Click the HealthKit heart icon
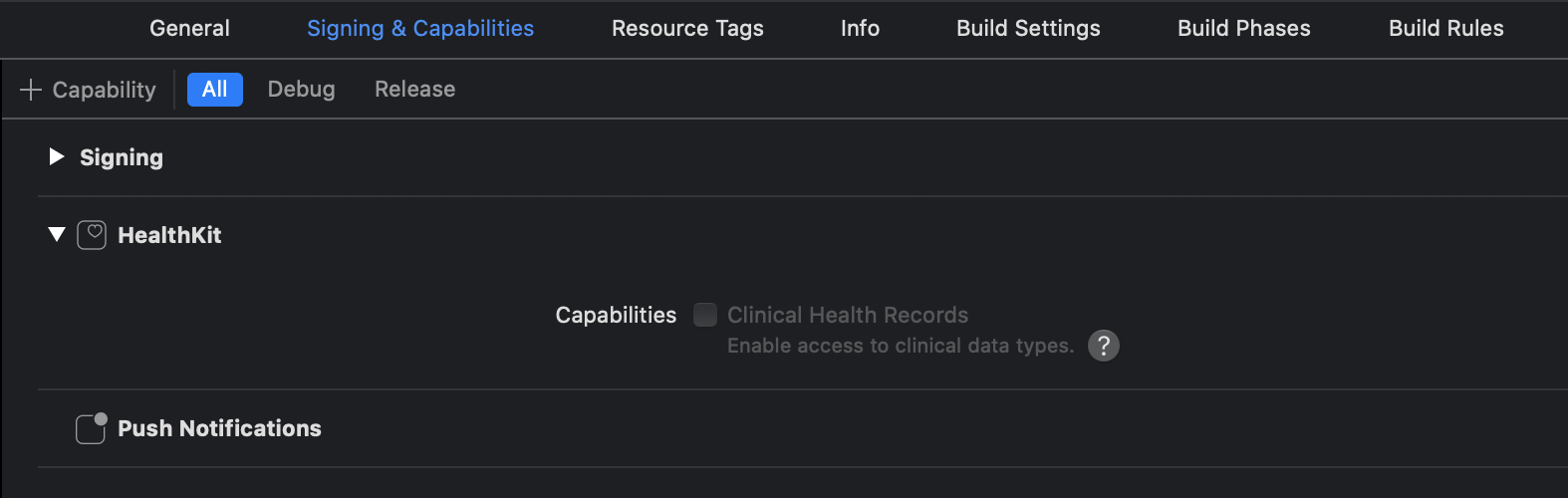 pyautogui.click(x=92, y=235)
